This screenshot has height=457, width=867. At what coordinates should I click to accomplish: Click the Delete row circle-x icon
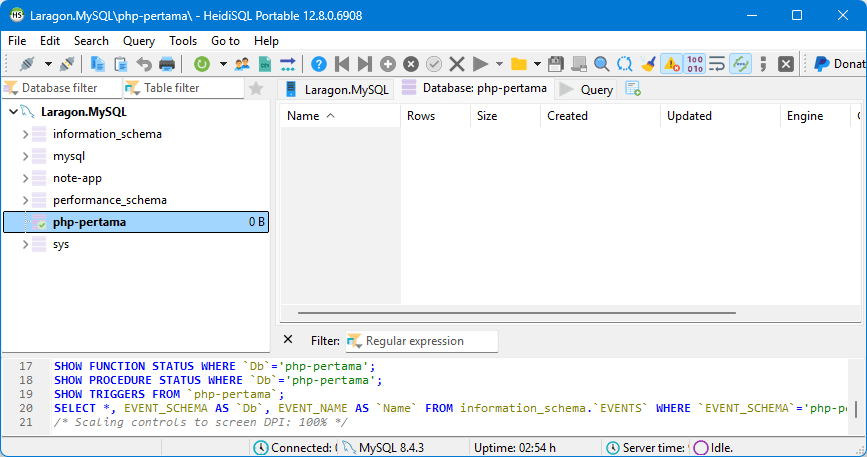click(411, 64)
